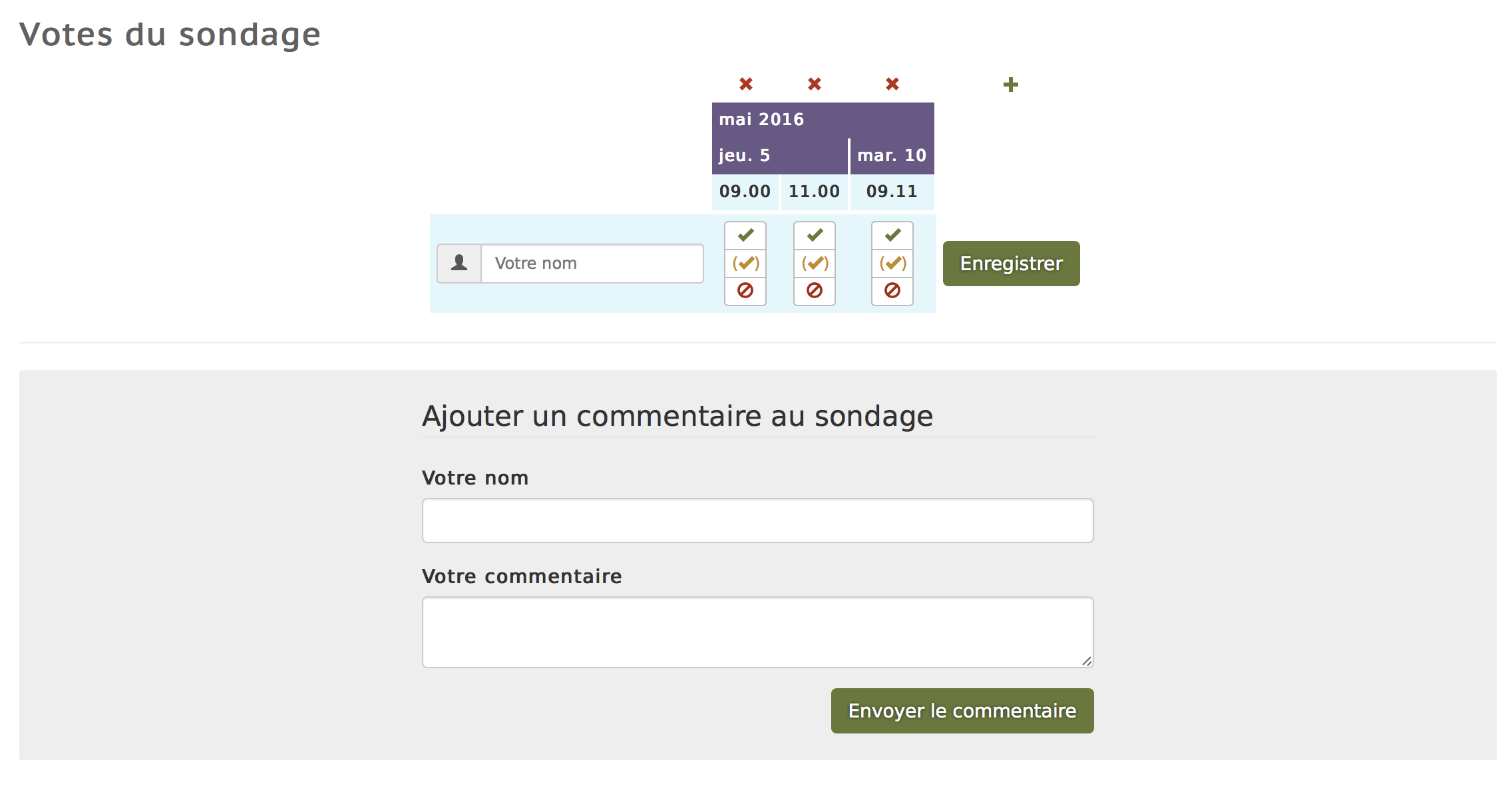Vote yes for mar. 10 at 09.11
This screenshot has height=812, width=1512.
tap(892, 236)
